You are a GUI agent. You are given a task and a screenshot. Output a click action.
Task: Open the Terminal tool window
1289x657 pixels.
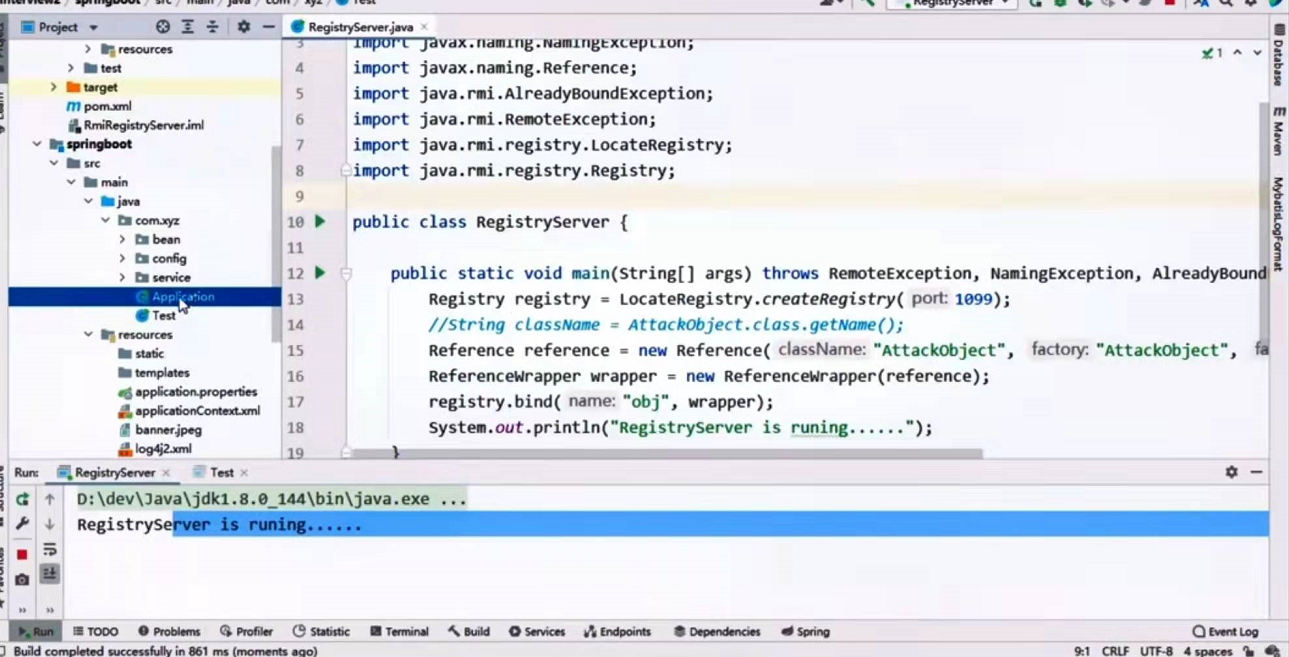click(x=399, y=631)
